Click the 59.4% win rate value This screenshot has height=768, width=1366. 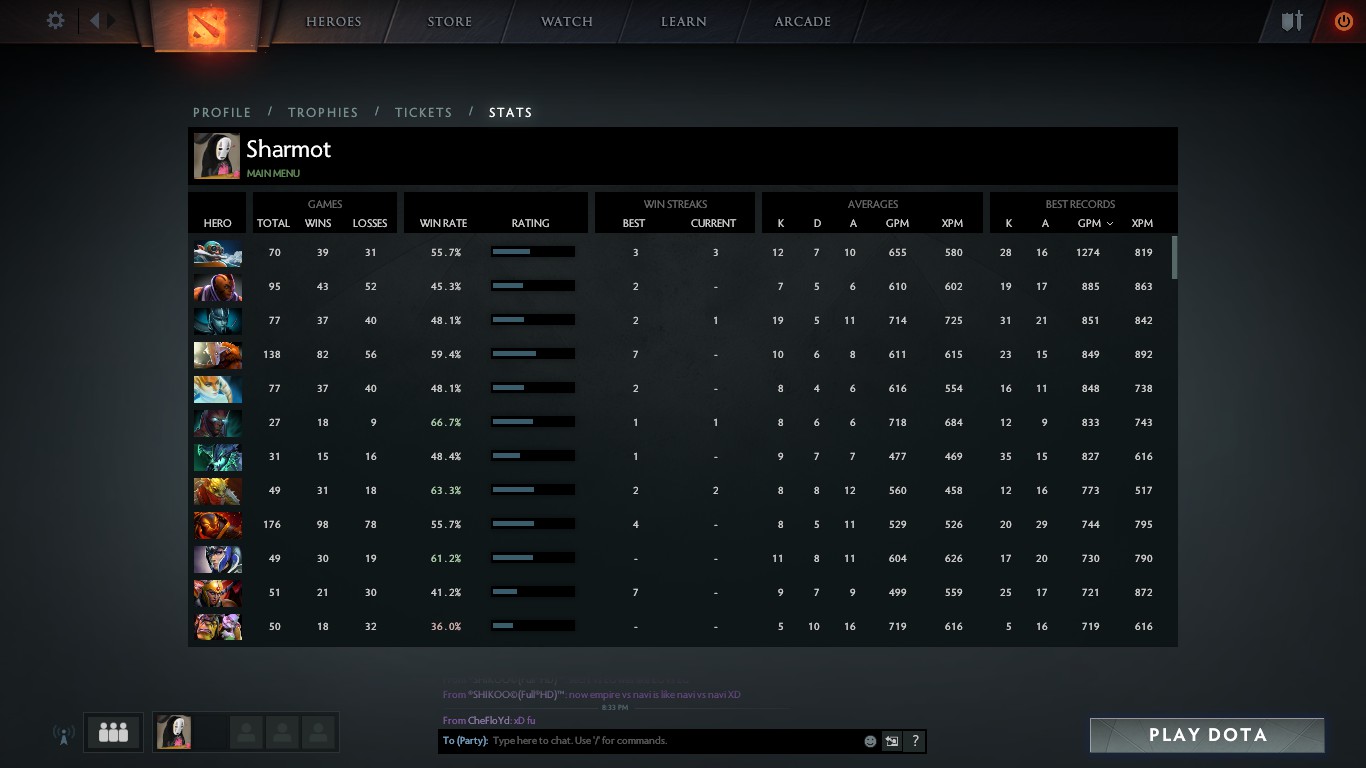pyautogui.click(x=446, y=355)
